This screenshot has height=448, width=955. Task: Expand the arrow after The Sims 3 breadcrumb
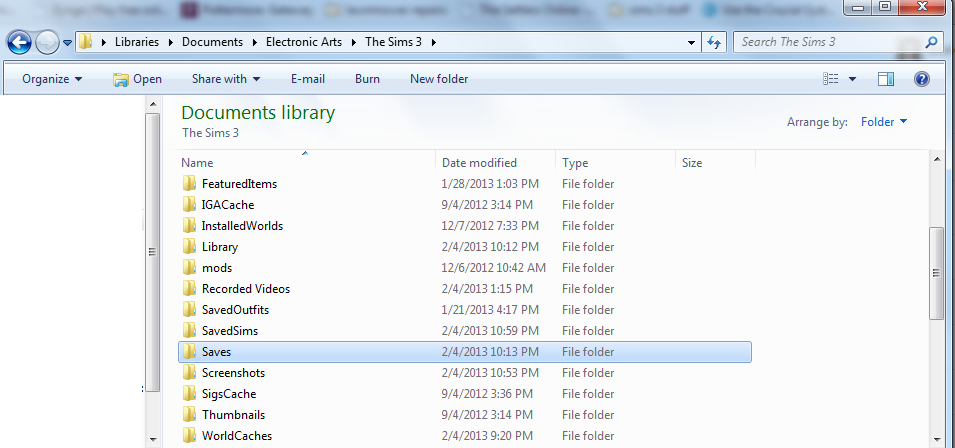433,43
